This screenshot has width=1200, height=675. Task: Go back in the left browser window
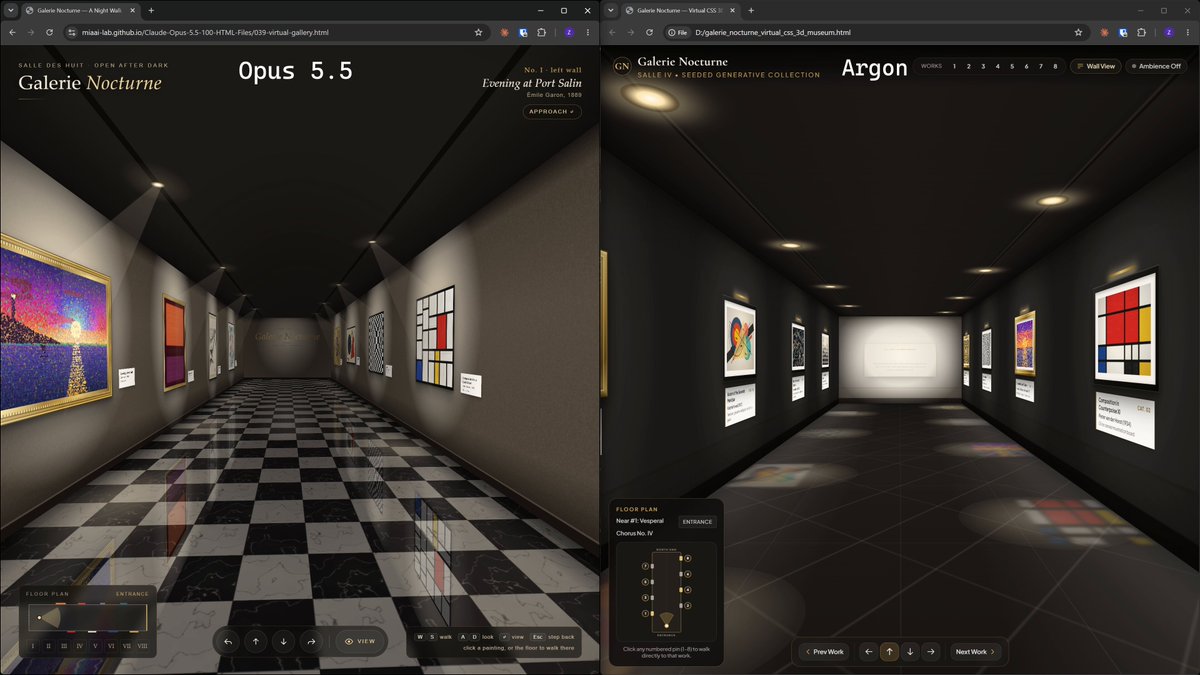pyautogui.click(x=12, y=32)
